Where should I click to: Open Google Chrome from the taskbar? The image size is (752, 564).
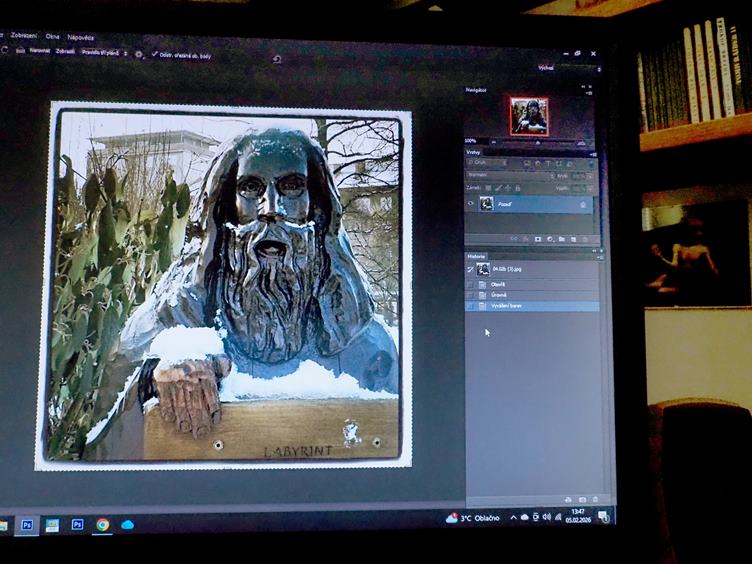[102, 524]
